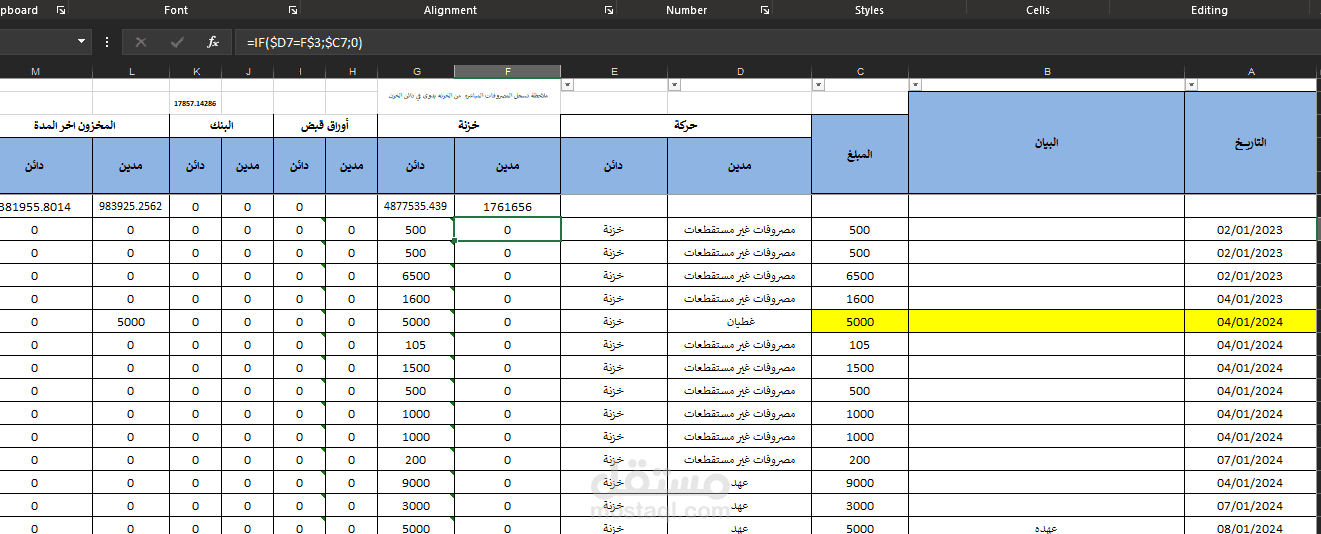Click the مدين subheader under خزنة
Viewport: 1321px width, 534px height.
click(x=508, y=165)
